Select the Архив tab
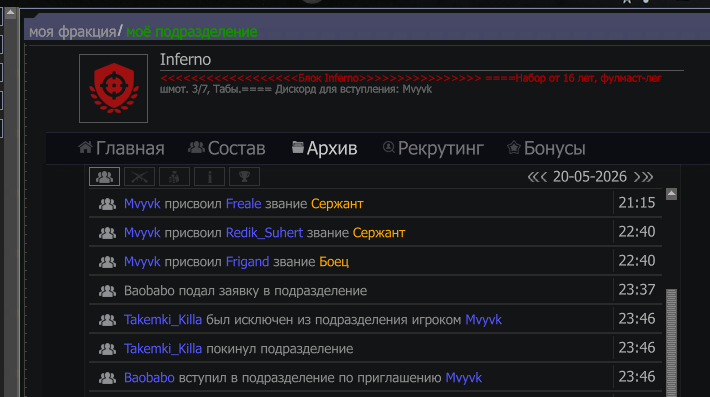Screen dimensions: 710x397 325,148
